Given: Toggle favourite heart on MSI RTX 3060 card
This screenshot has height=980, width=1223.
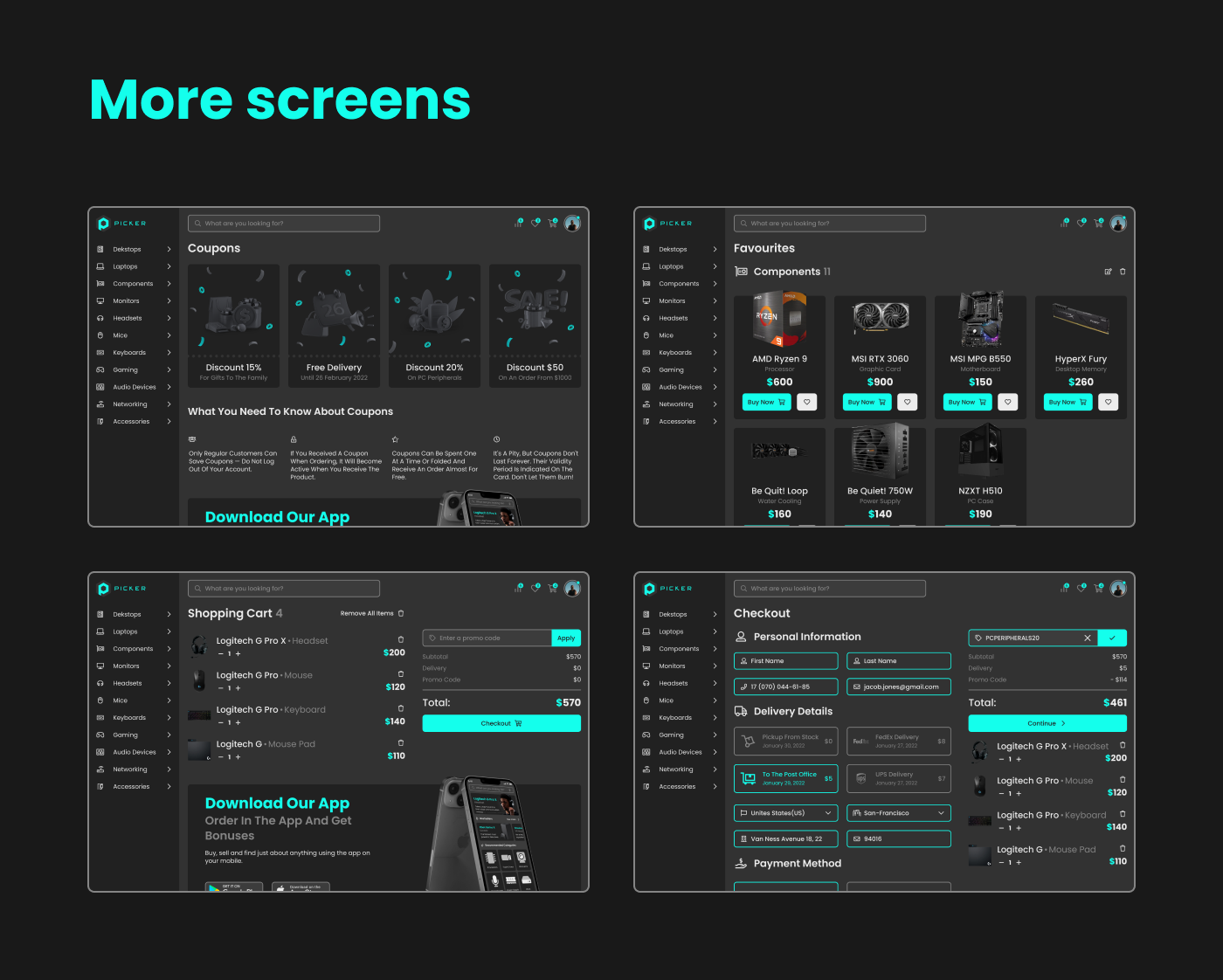Looking at the screenshot, I should tap(908, 402).
